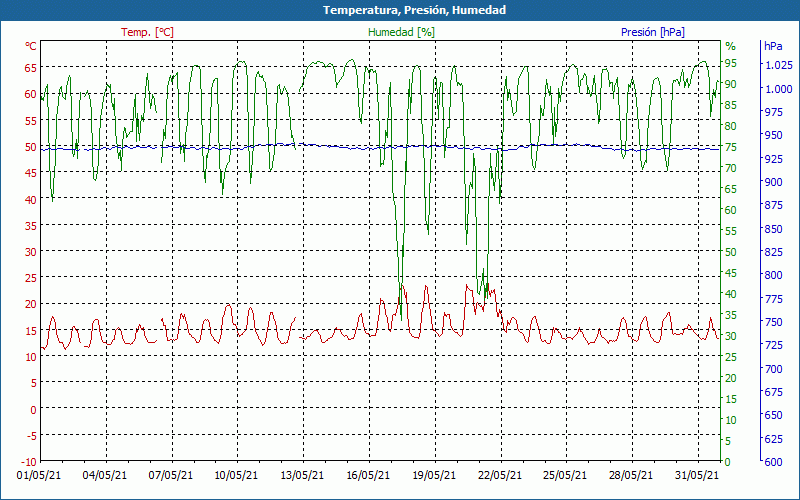Click the green humidity axis value '95'
This screenshot has width=800, height=500.
coord(731,63)
